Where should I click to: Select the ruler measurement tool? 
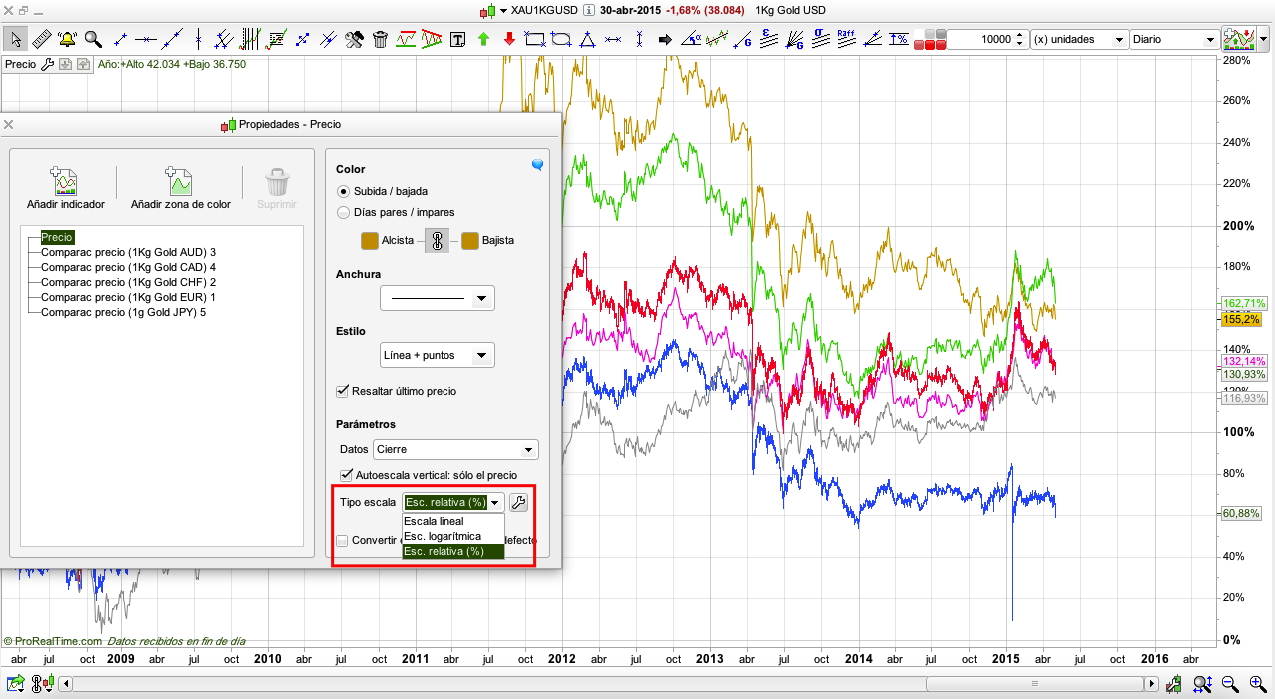pyautogui.click(x=41, y=39)
